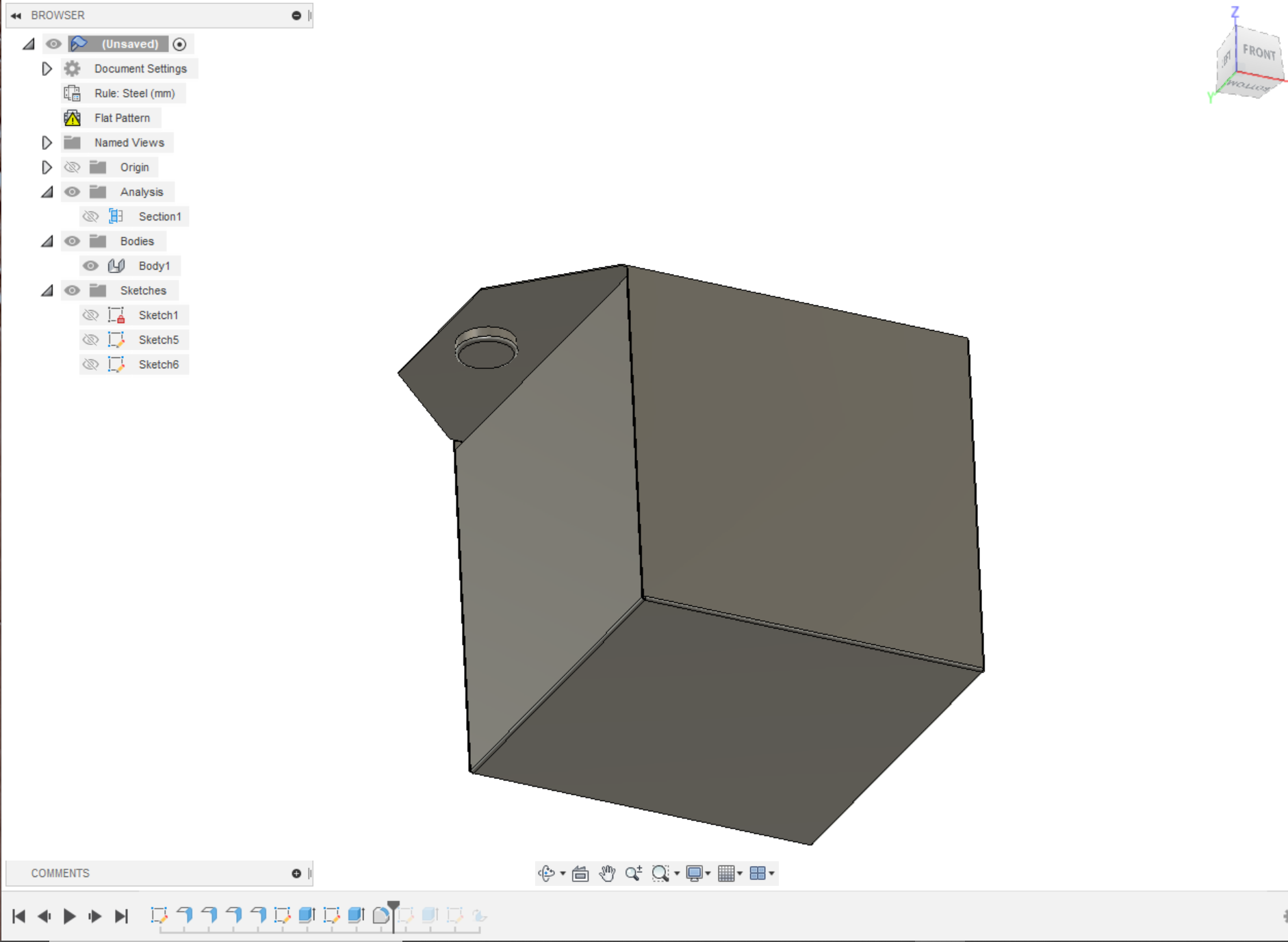The height and width of the screenshot is (942, 1288).
Task: Select the Fit view icon
Action: click(x=660, y=874)
